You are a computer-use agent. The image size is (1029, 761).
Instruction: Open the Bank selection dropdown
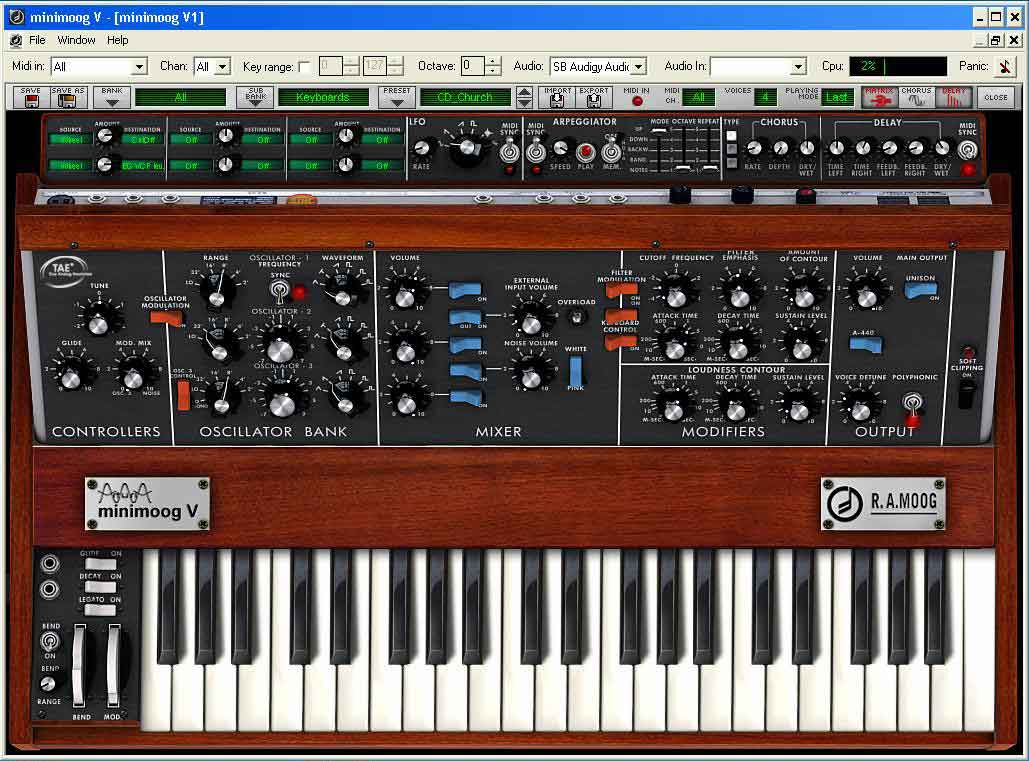click(111, 97)
